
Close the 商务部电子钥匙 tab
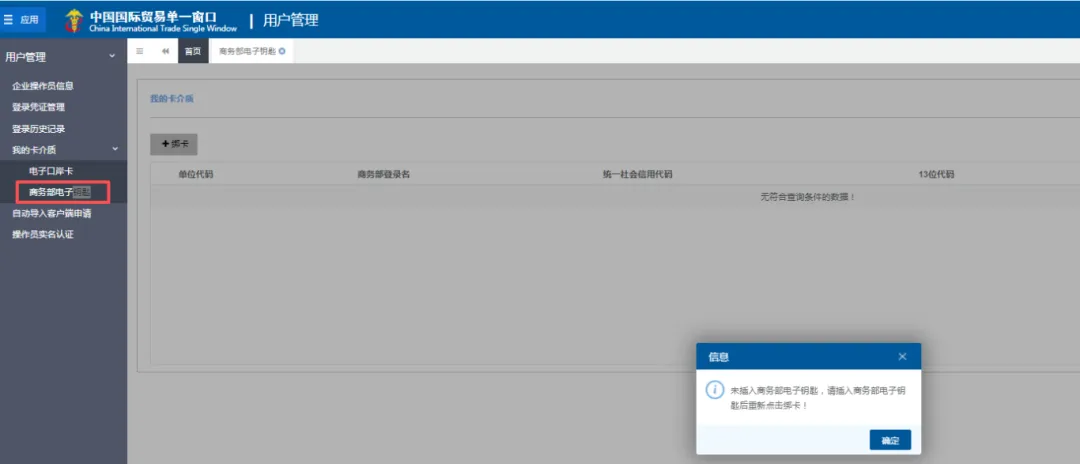(282, 51)
